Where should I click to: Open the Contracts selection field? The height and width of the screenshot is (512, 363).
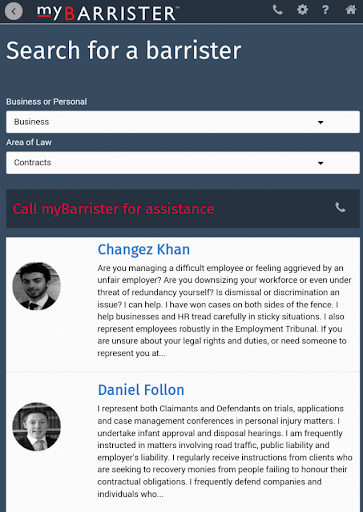183,163
